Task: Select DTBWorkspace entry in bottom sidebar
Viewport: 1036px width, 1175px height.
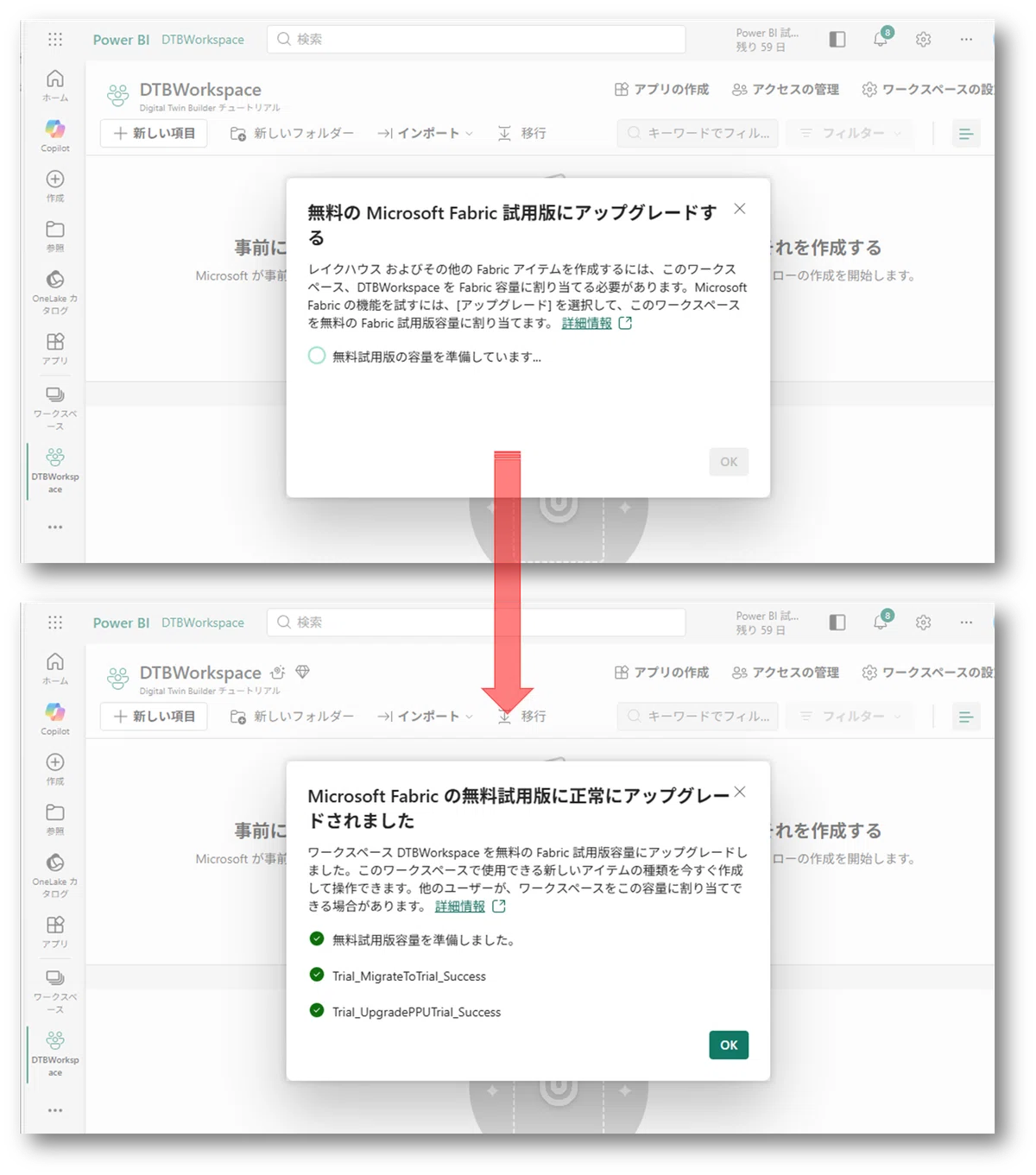Action: [x=55, y=1052]
